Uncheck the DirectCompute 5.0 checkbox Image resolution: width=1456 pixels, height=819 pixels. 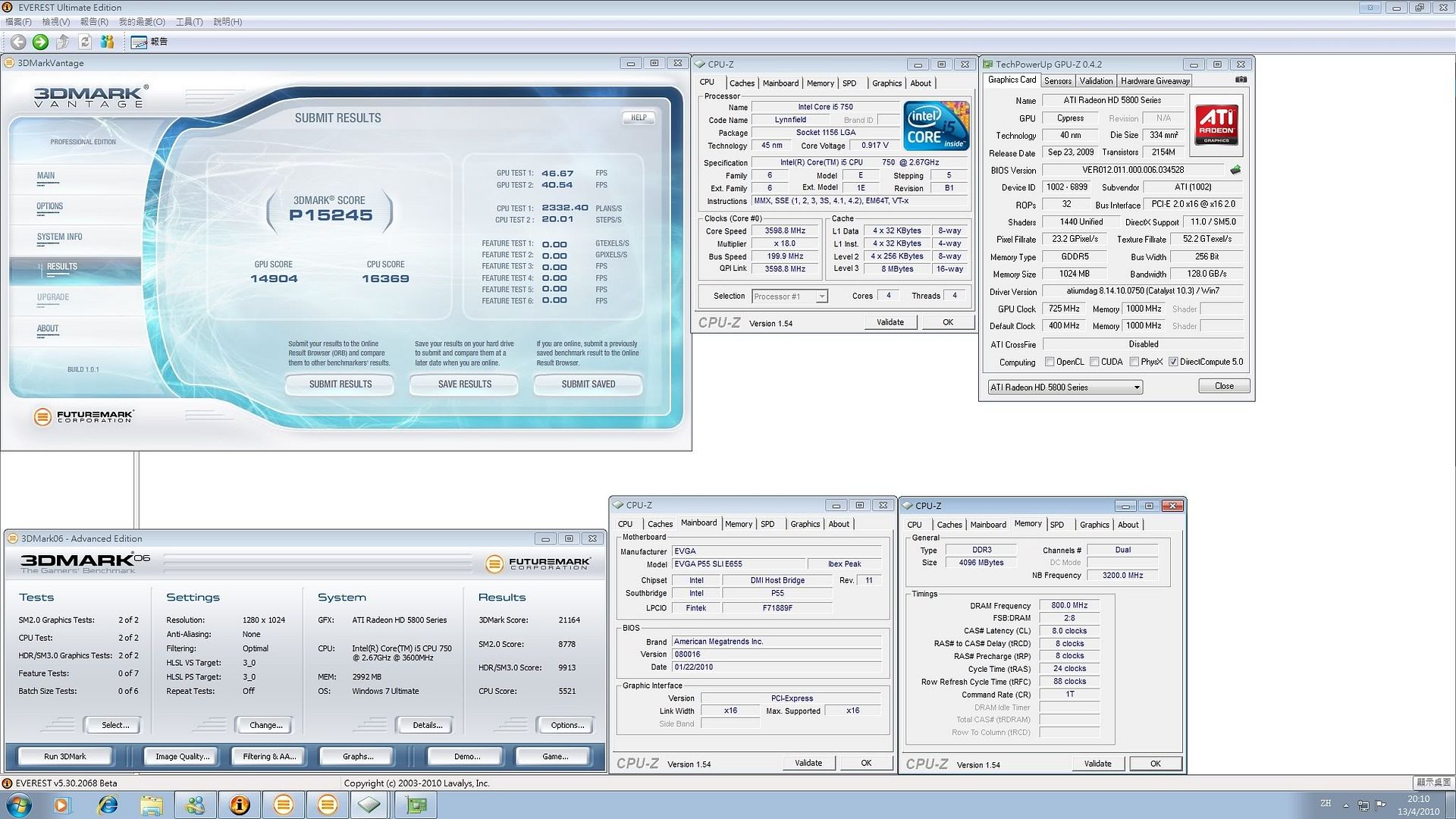(x=1173, y=362)
